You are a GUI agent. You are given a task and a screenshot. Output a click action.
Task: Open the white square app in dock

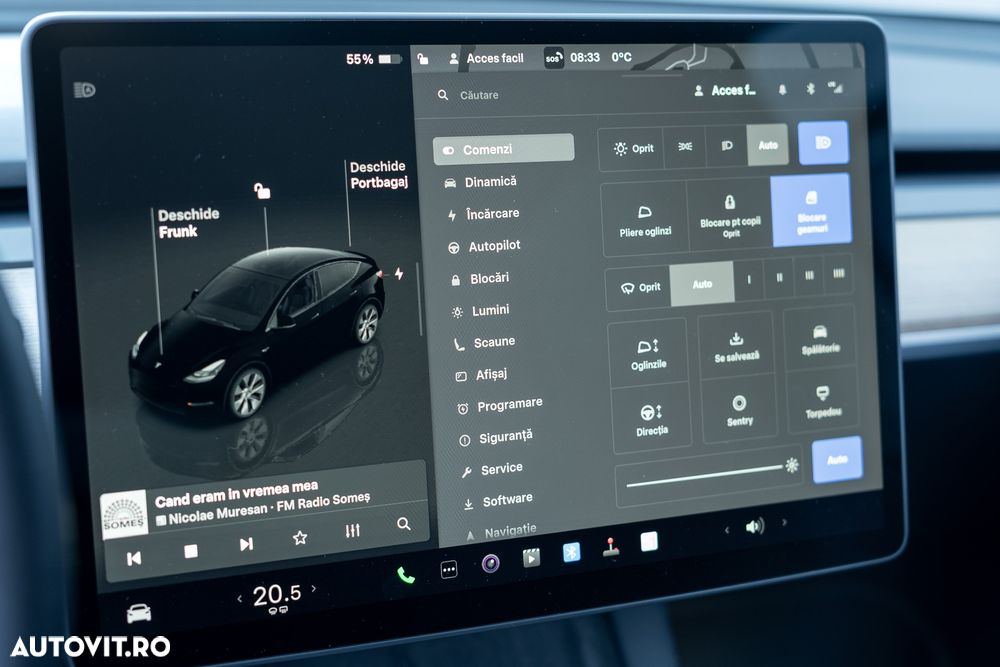tap(649, 542)
